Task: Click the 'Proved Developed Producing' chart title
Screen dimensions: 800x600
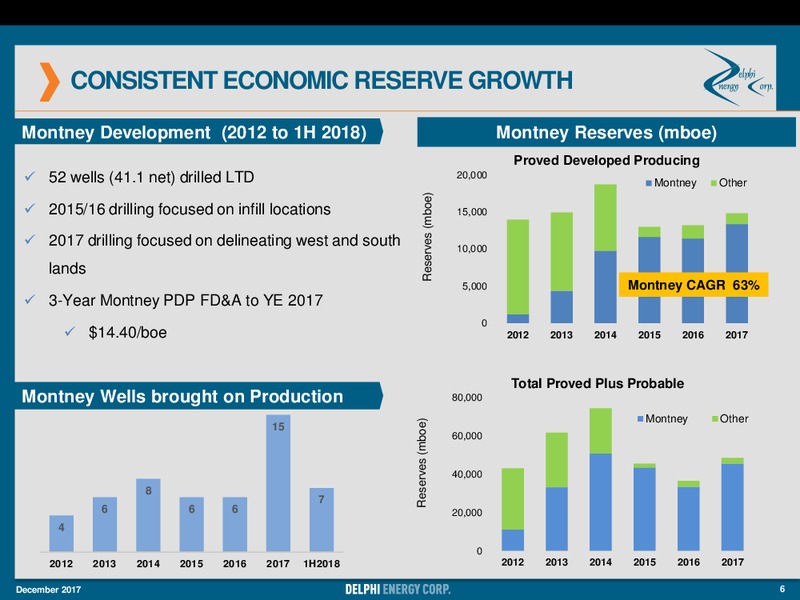Action: tap(606, 160)
